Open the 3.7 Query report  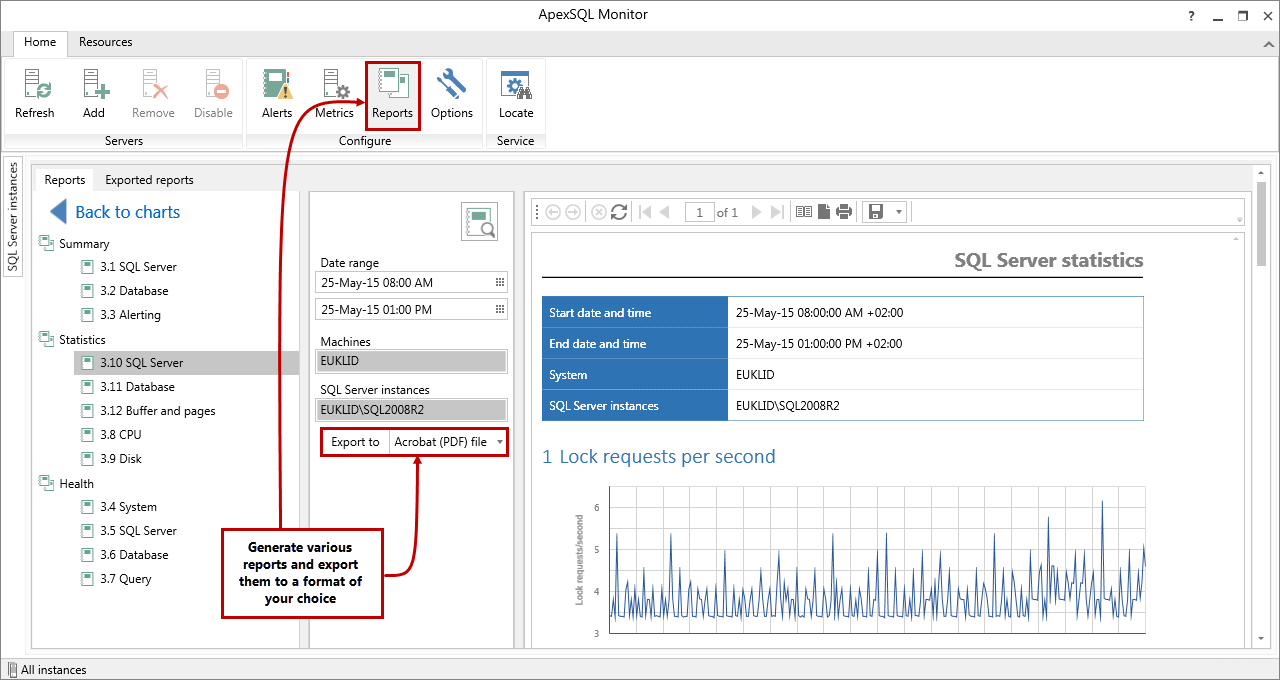[x=125, y=579]
